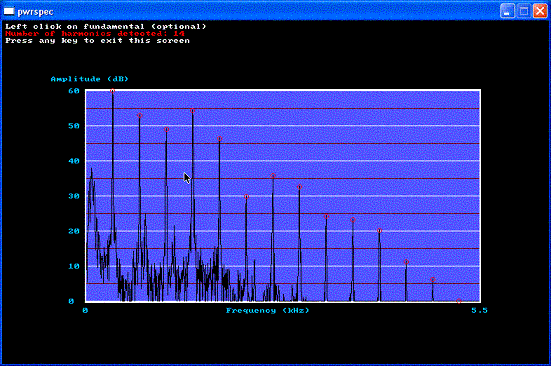This screenshot has height=366, width=551.
Task: Click the fundamental peak marker at 60 dB
Action: 112,91
